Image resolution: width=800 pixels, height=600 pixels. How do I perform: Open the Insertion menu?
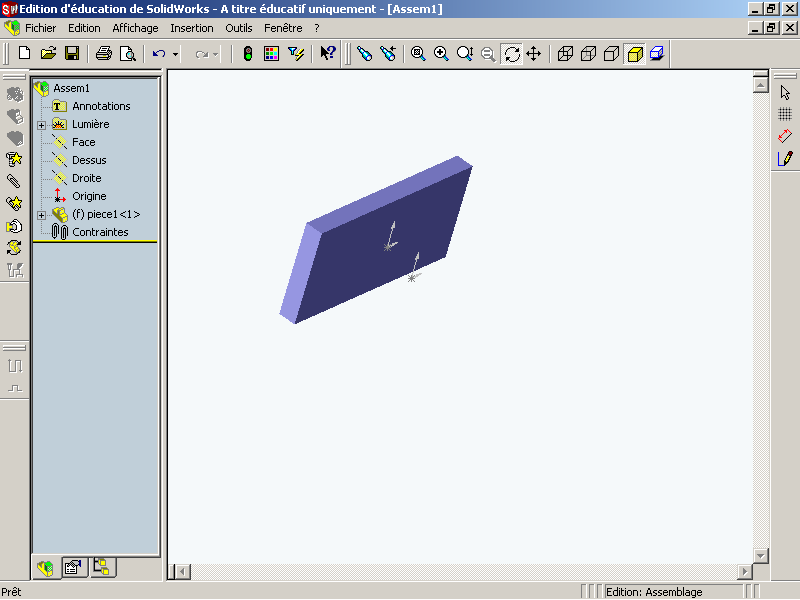pyautogui.click(x=192, y=28)
